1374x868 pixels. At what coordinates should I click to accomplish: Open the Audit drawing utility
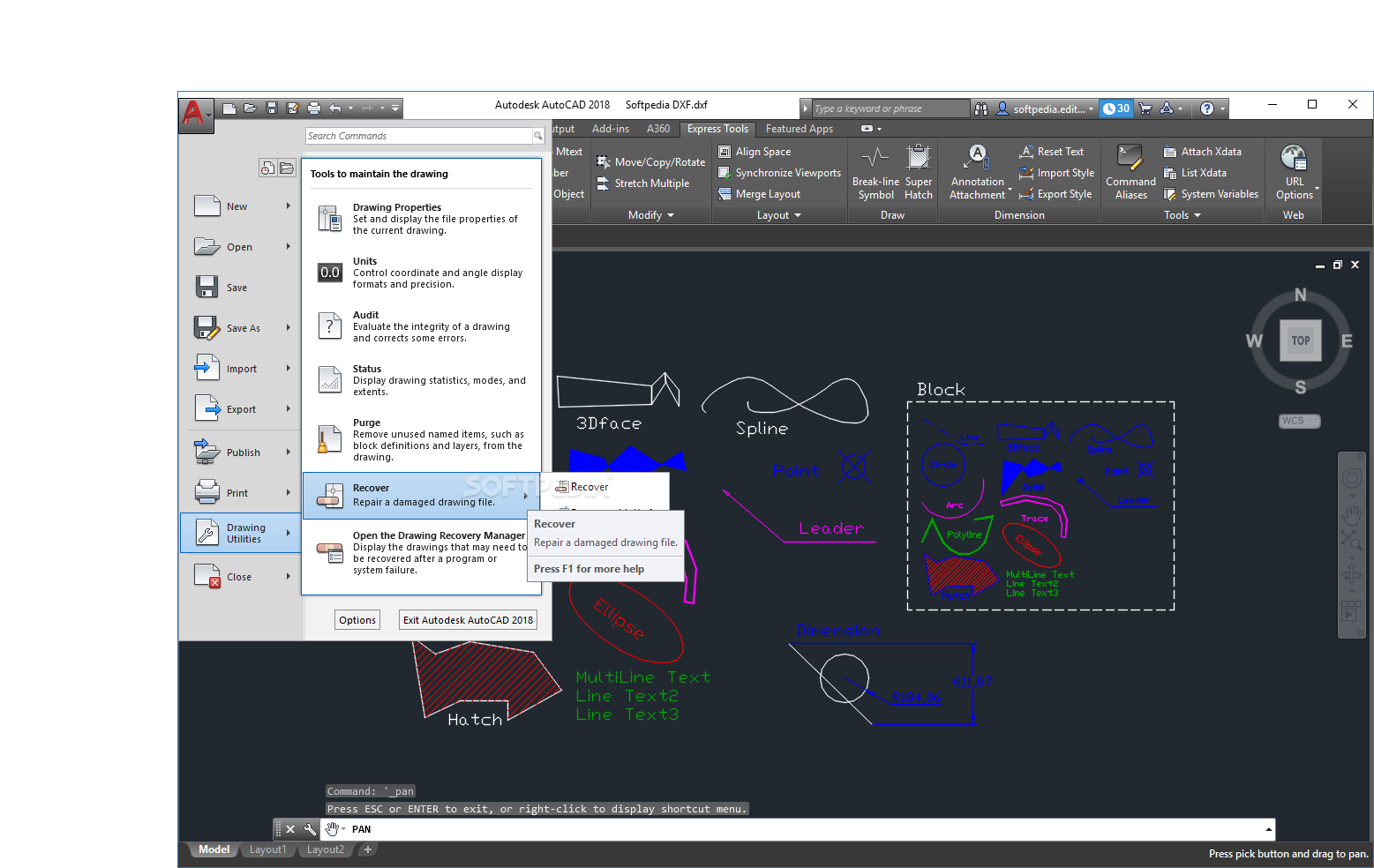(422, 326)
